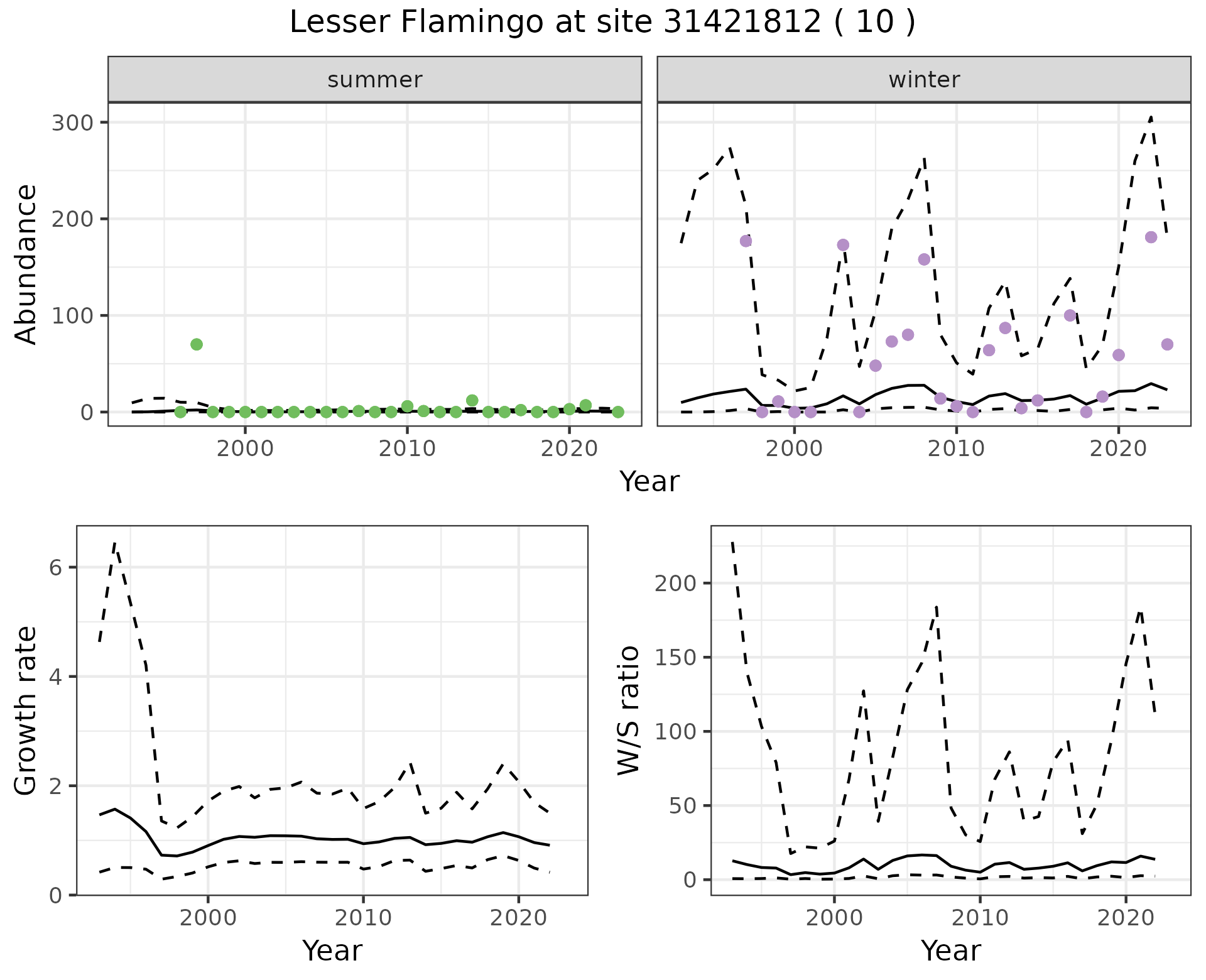The height and width of the screenshot is (980, 1206).
Task: Click the summer facet header strip
Action: 374,80
